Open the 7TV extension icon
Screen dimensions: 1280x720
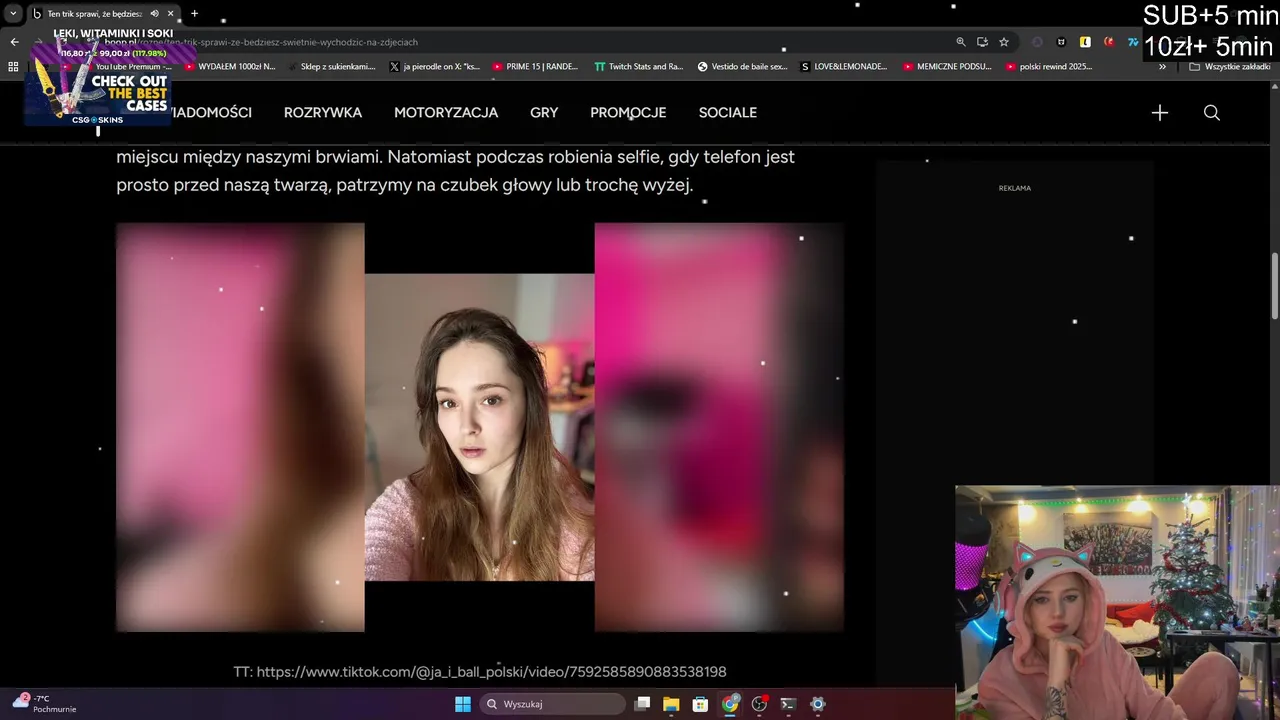[x=1132, y=42]
